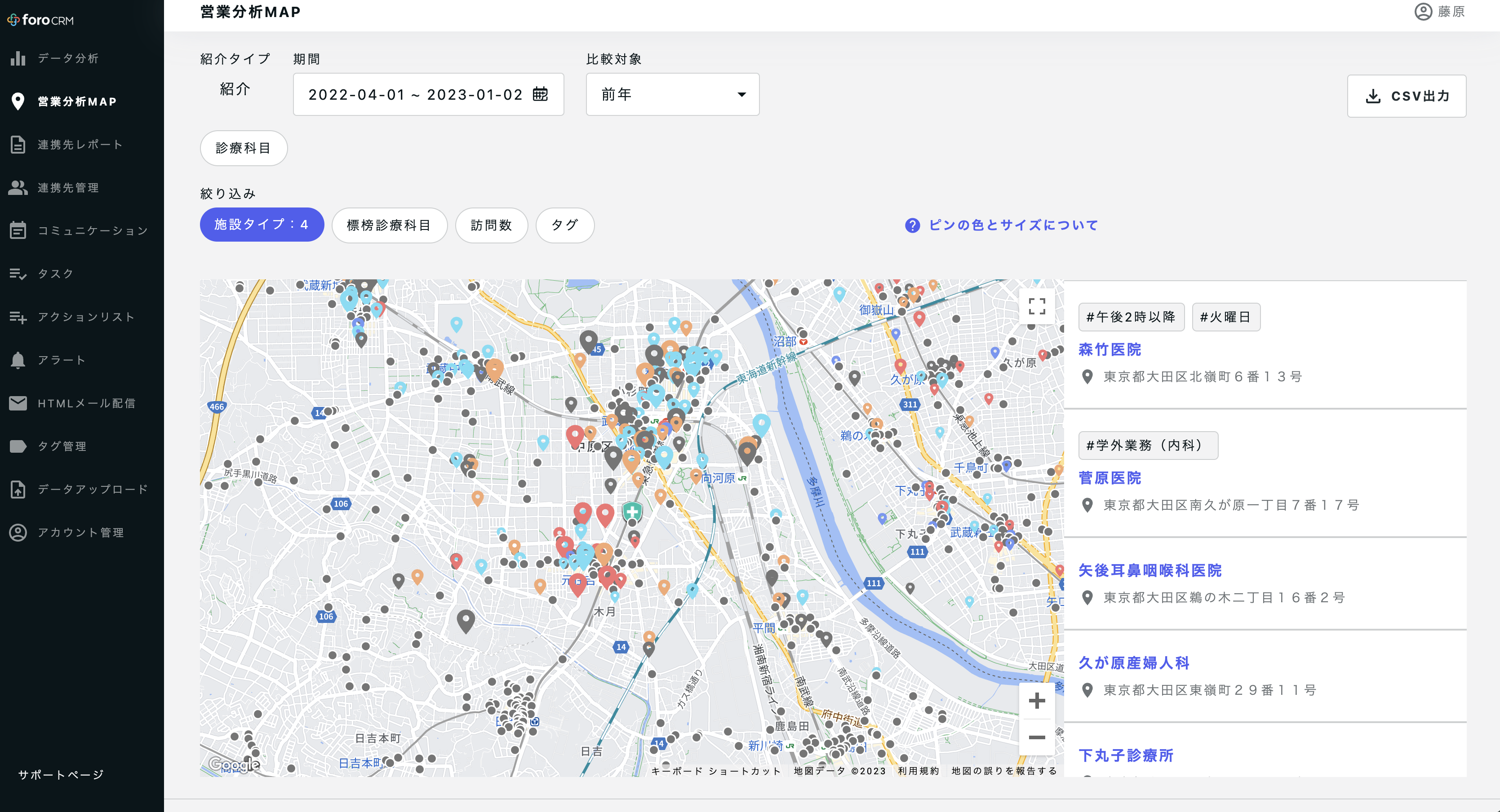This screenshot has height=812, width=1500.
Task: Go to 連携先レポート menu item
Action: coord(80,144)
